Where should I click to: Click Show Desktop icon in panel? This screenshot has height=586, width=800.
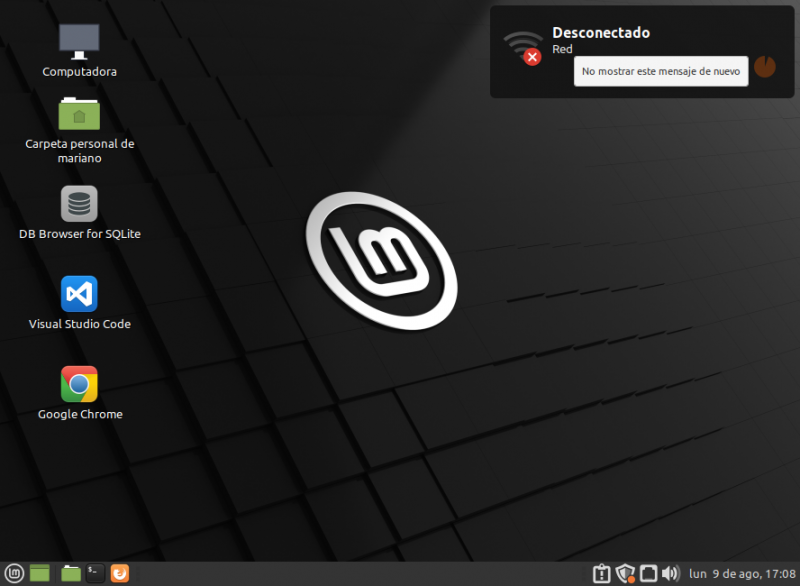[x=40, y=573]
